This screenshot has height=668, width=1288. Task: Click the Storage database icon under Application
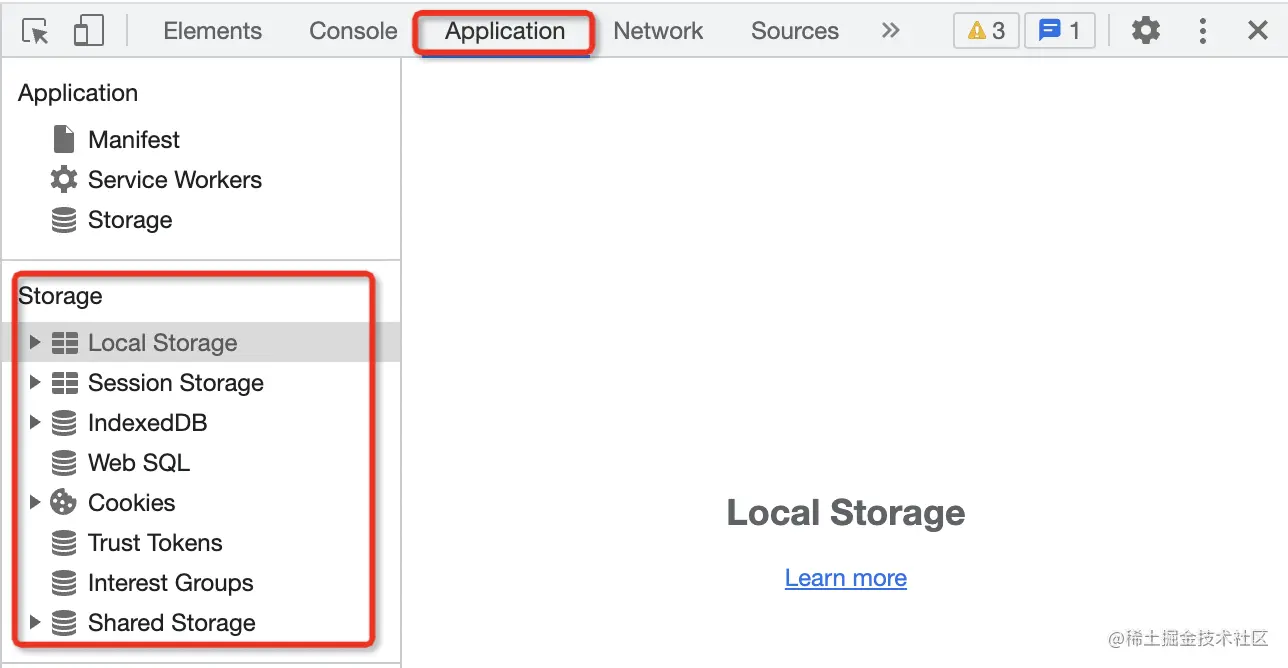click(x=64, y=220)
